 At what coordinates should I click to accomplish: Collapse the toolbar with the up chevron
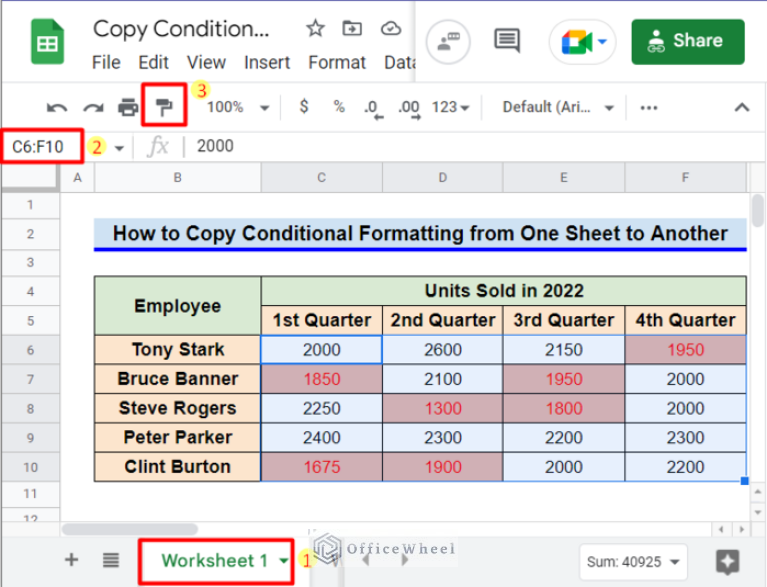click(x=742, y=107)
